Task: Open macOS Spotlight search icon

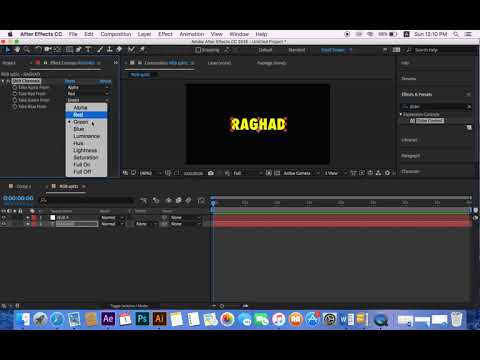Action: (456, 34)
